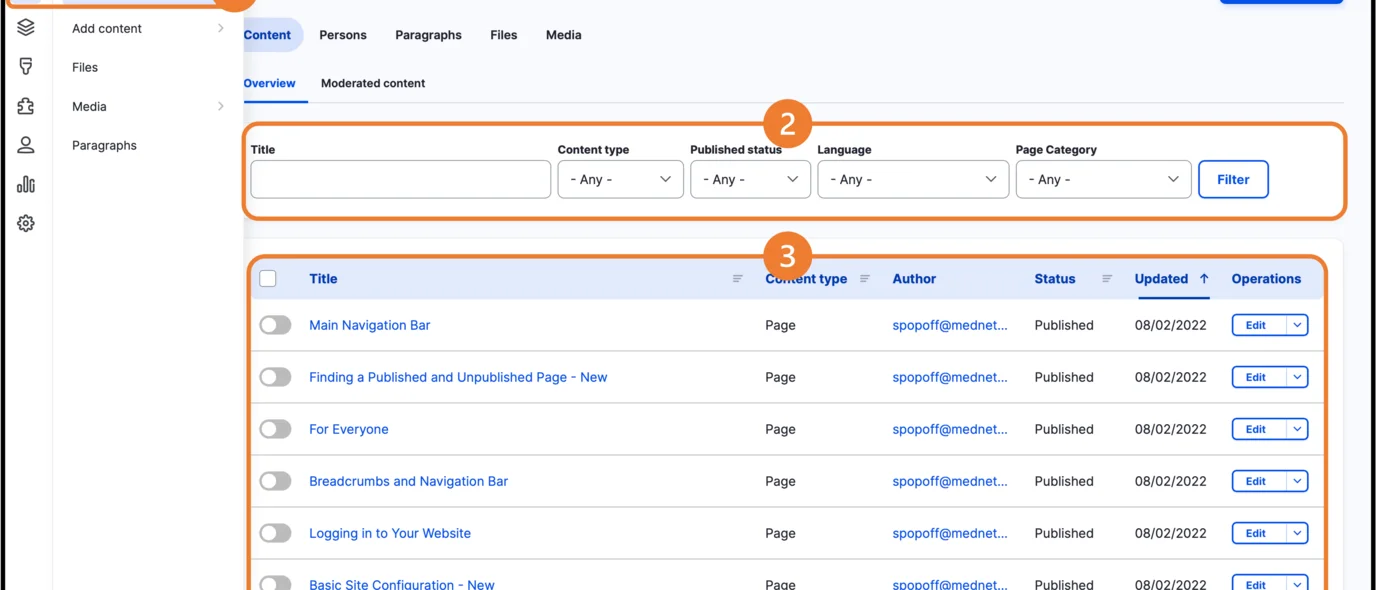Switch to the Media tab
1376x590 pixels.
563,35
